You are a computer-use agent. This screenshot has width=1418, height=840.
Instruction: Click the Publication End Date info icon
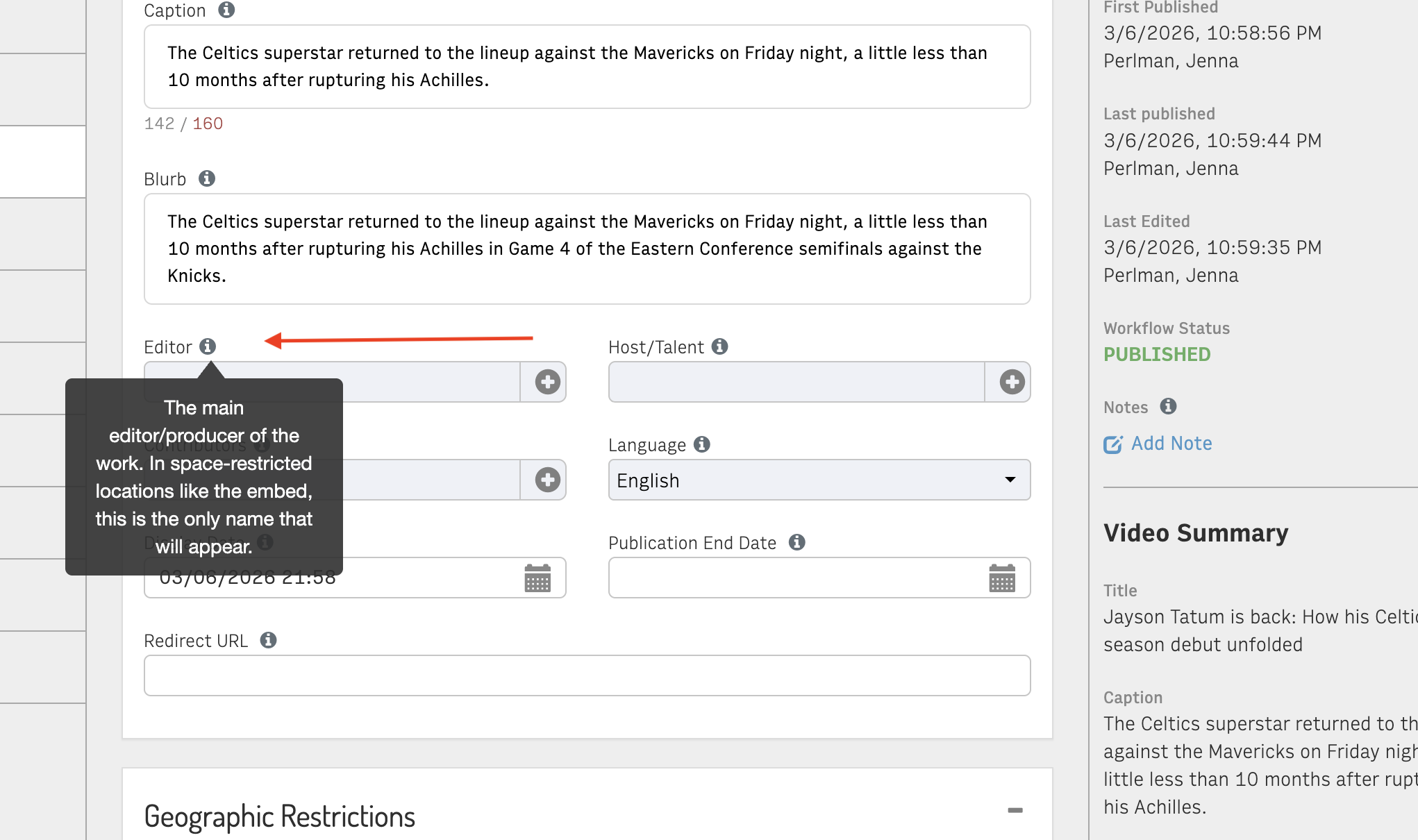tap(797, 542)
